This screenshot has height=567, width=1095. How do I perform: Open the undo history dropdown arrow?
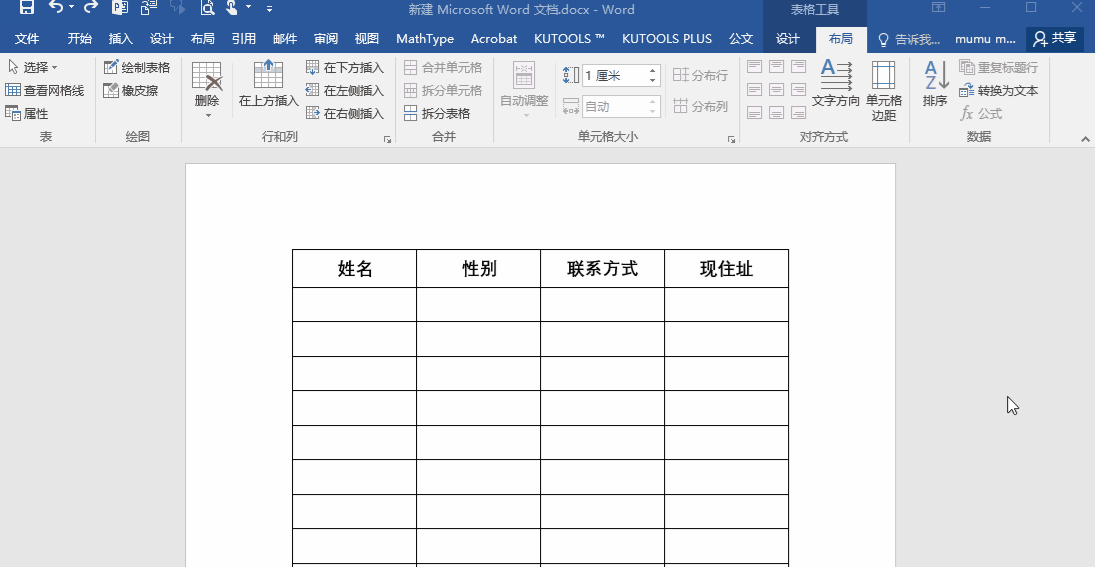[x=71, y=8]
